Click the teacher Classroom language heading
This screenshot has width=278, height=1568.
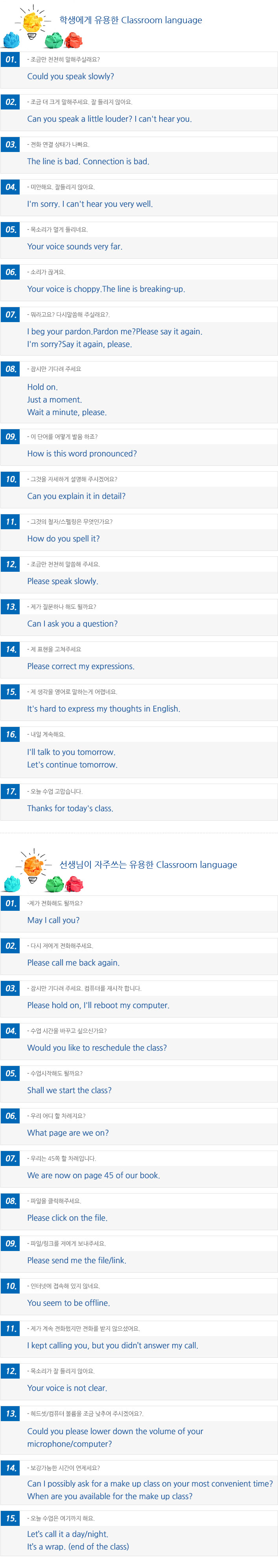pyautogui.click(x=148, y=865)
